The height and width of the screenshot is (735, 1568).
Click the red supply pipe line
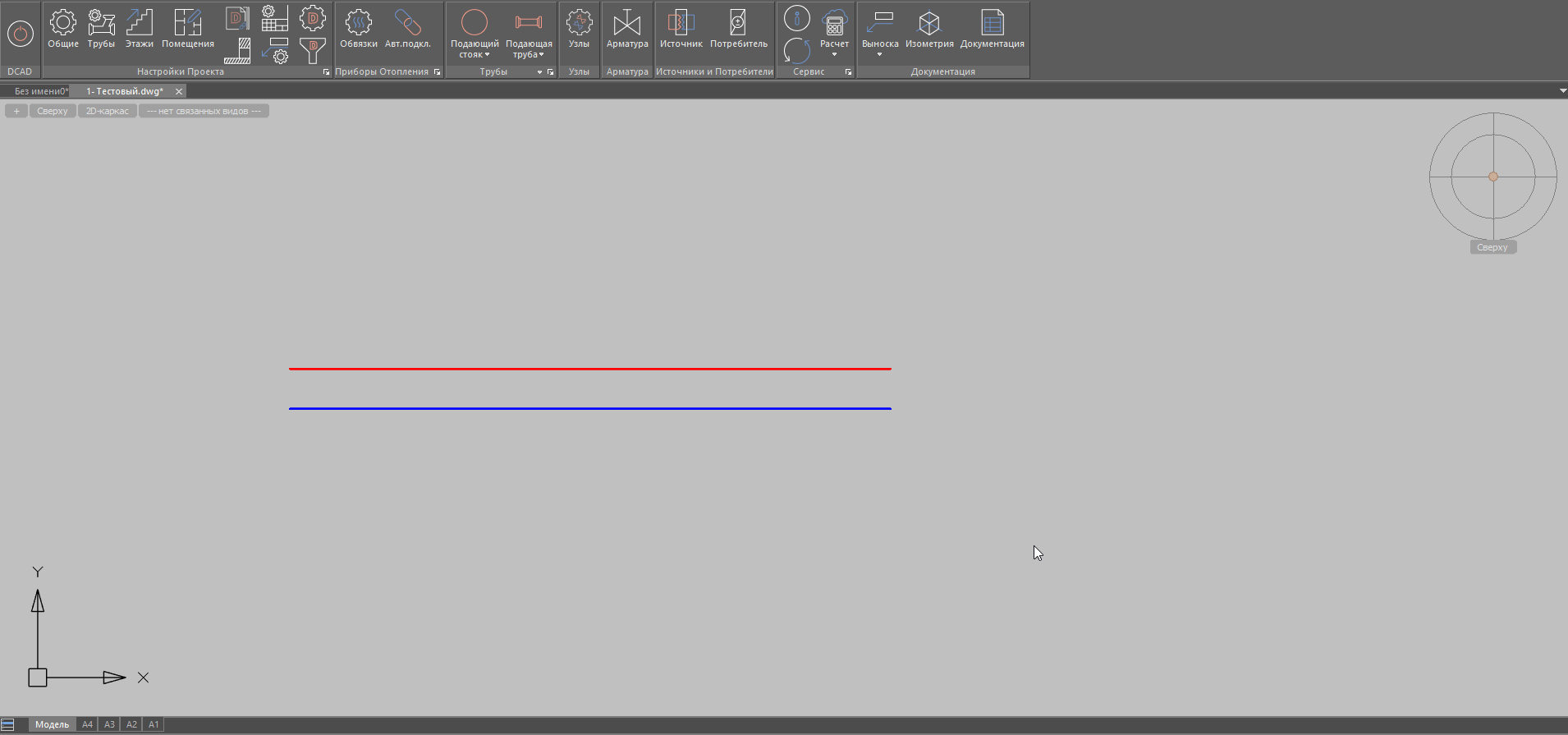pyautogui.click(x=589, y=369)
